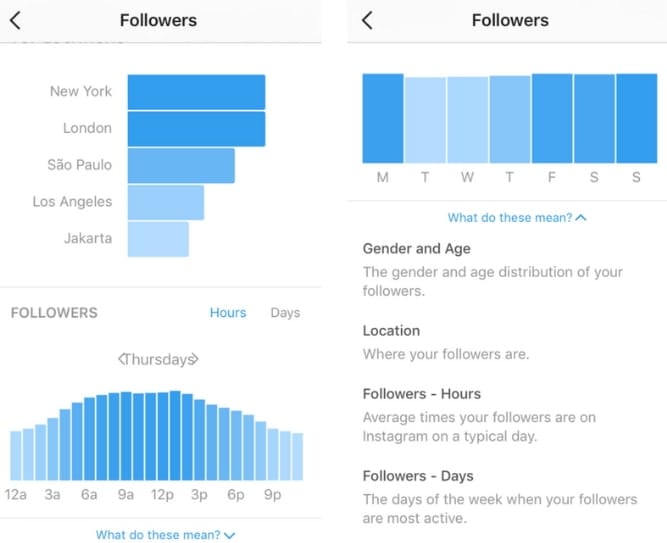Tap the Friday bar in the days chart

[552, 118]
